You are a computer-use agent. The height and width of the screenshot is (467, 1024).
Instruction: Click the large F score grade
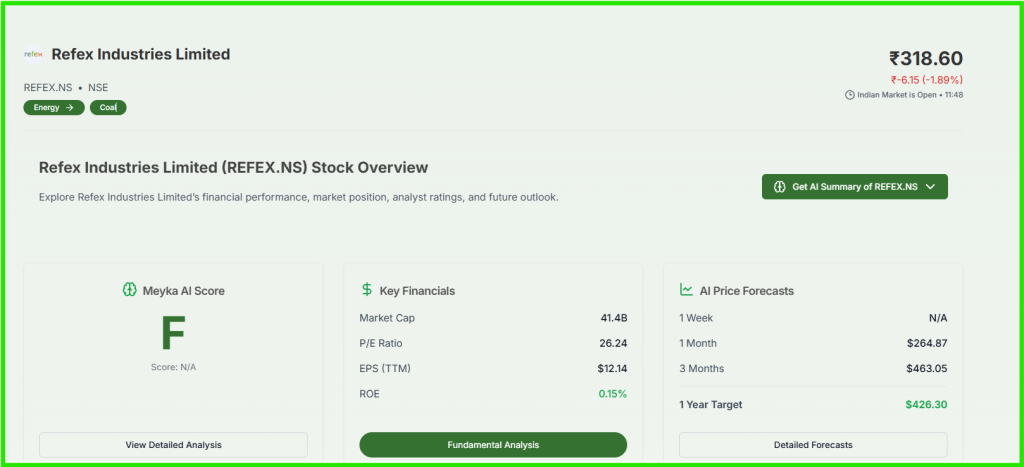pyautogui.click(x=173, y=334)
